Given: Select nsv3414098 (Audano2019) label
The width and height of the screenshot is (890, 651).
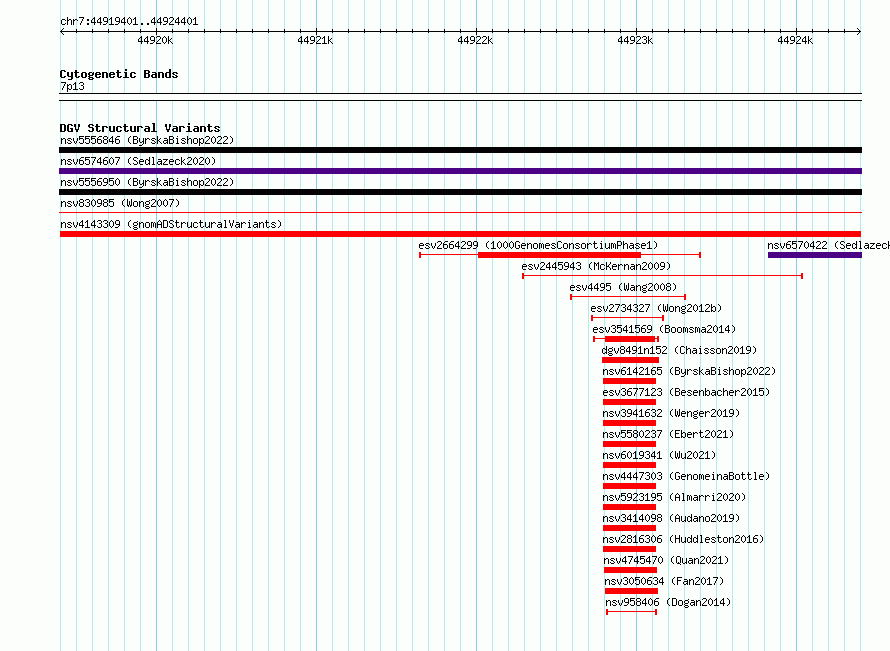Looking at the screenshot, I should click(x=671, y=518).
